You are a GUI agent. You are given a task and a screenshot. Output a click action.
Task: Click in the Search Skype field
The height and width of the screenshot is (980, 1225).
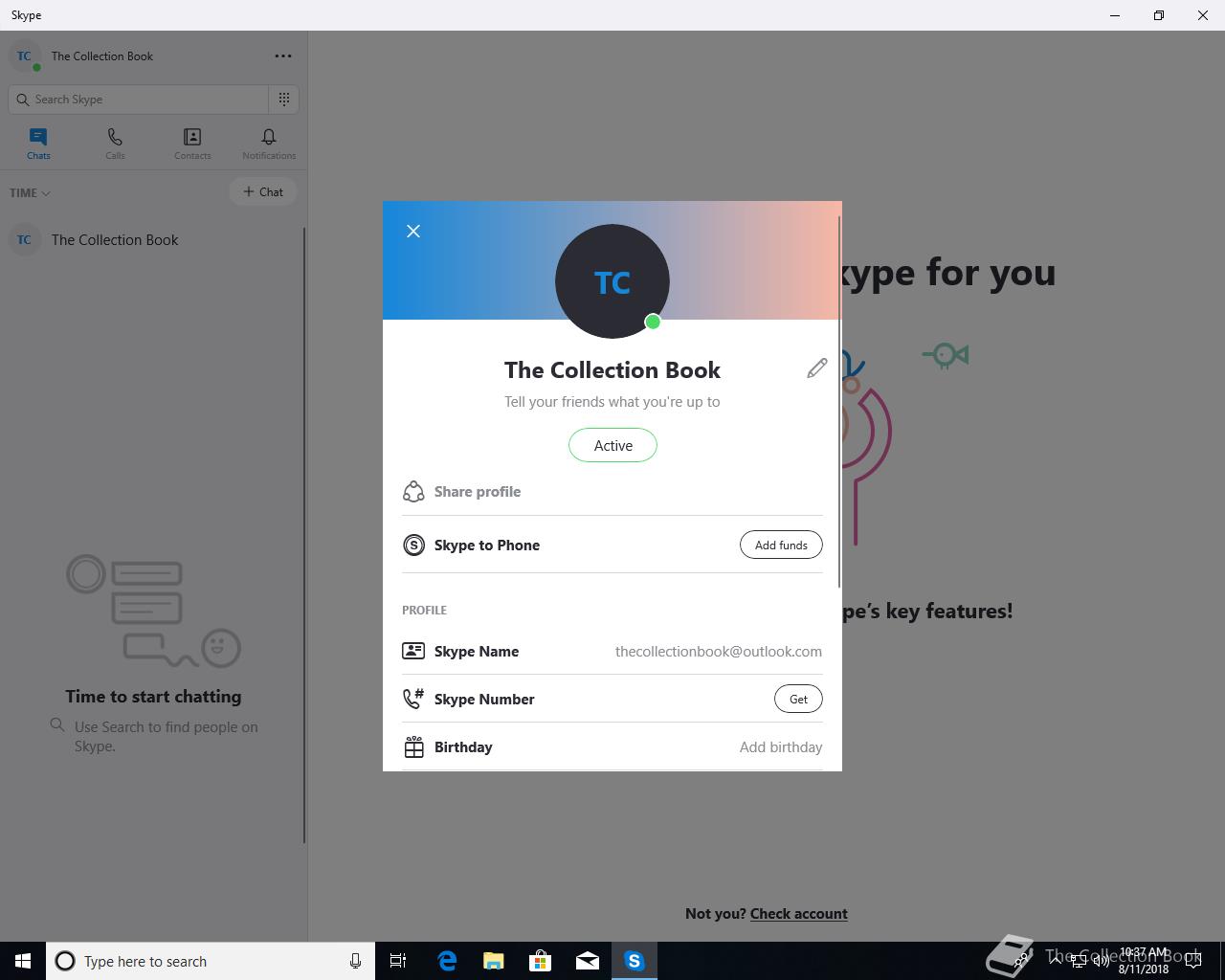click(x=139, y=99)
